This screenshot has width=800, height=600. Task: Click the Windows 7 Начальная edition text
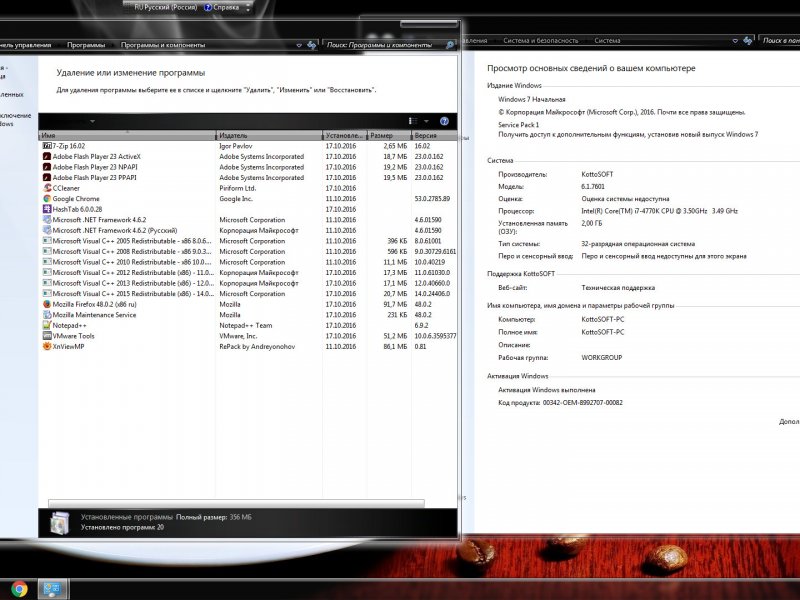click(x=532, y=99)
